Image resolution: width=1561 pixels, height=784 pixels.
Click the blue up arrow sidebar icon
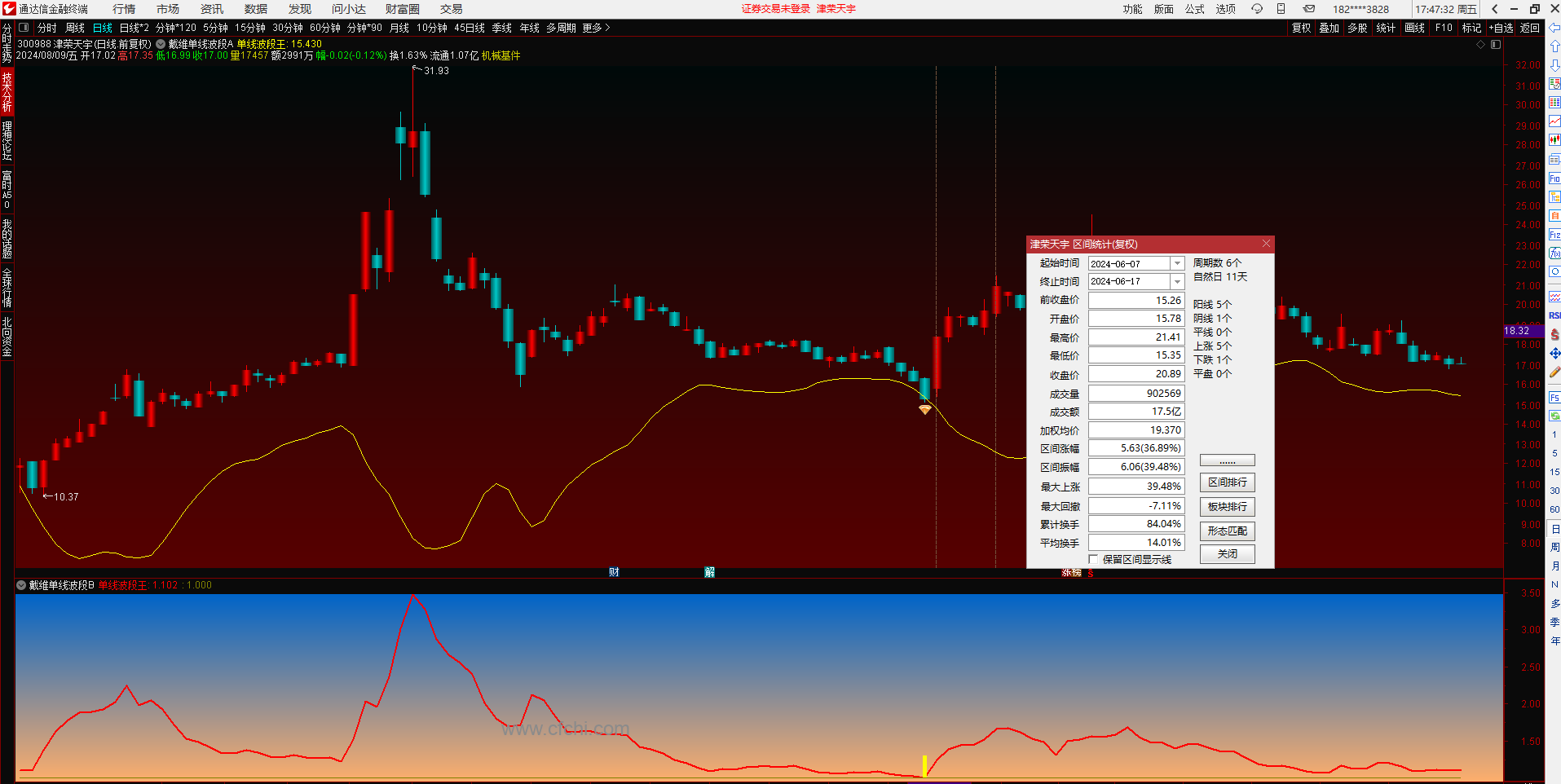click(x=1554, y=46)
